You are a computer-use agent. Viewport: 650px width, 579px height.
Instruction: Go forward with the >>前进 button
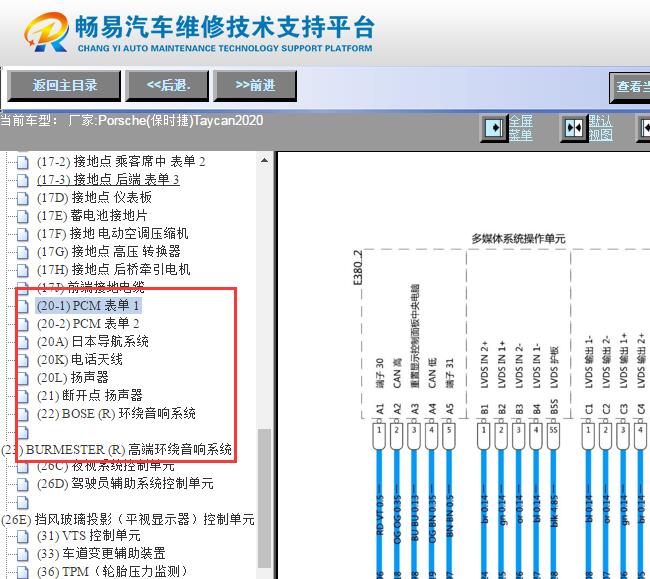tap(255, 86)
